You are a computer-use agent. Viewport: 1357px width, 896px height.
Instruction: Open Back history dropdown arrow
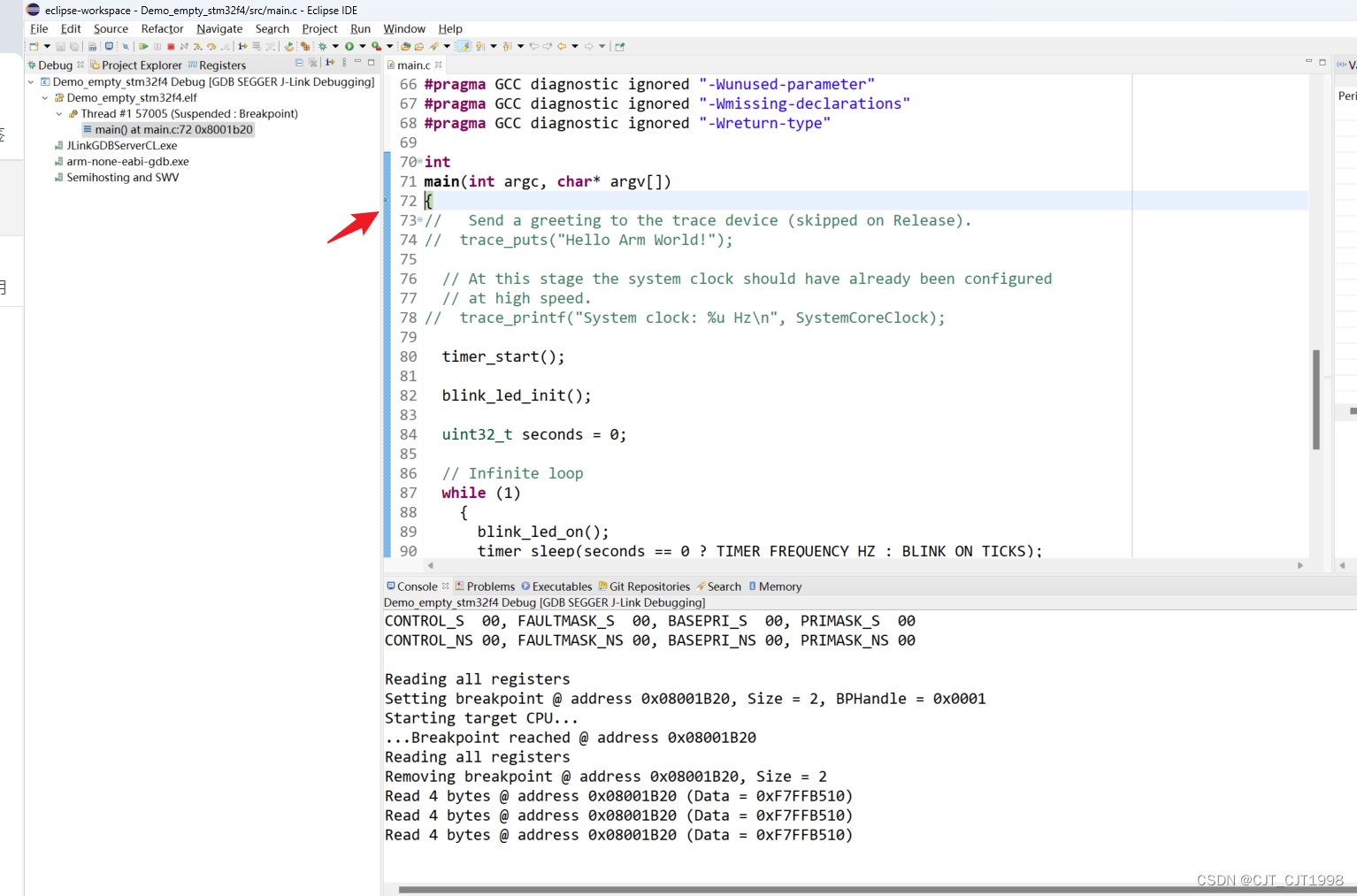pos(575,46)
